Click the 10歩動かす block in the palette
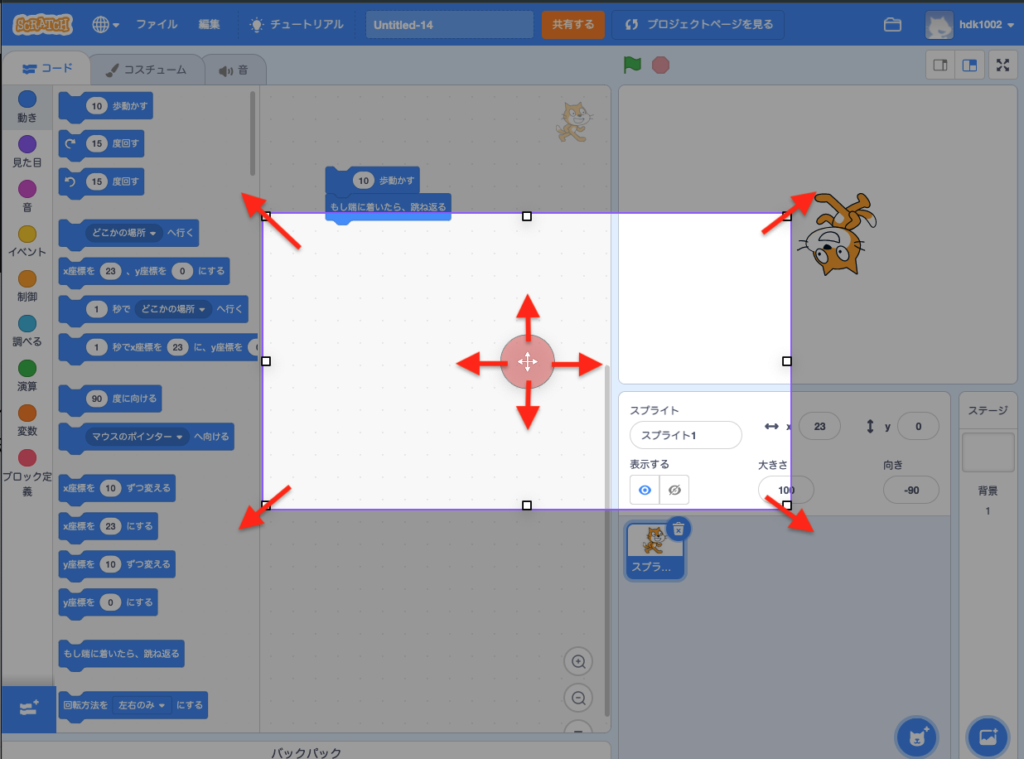The width and height of the screenshot is (1024, 759). pyautogui.click(x=106, y=106)
